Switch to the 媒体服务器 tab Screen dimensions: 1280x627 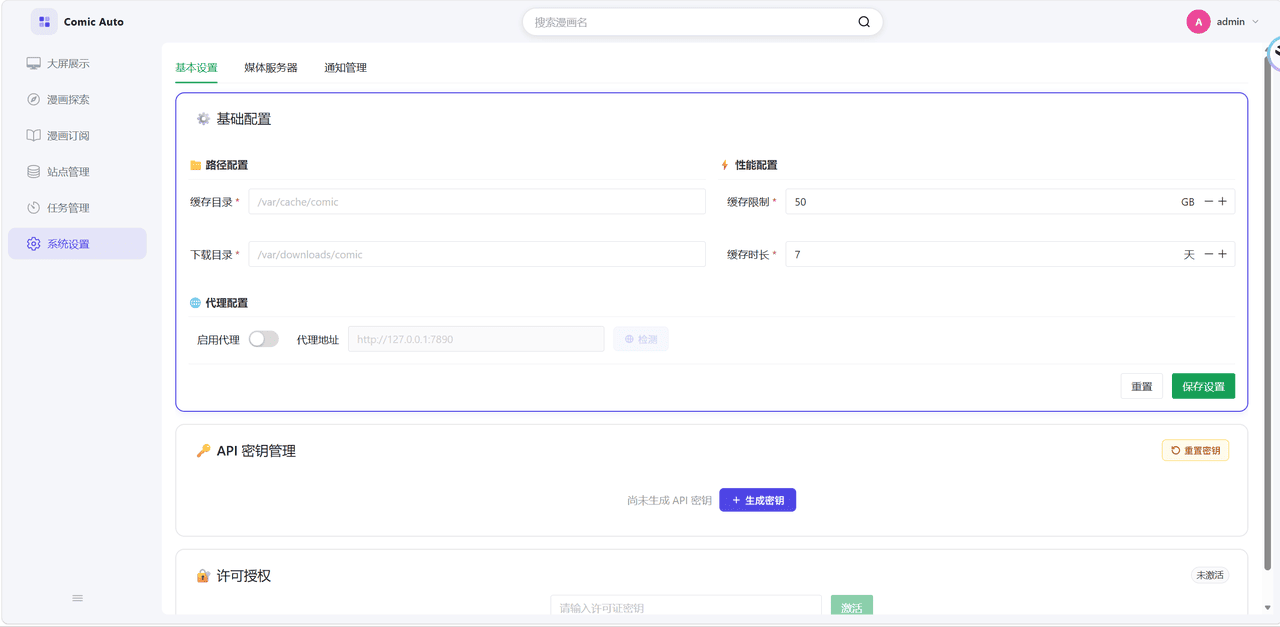point(271,68)
